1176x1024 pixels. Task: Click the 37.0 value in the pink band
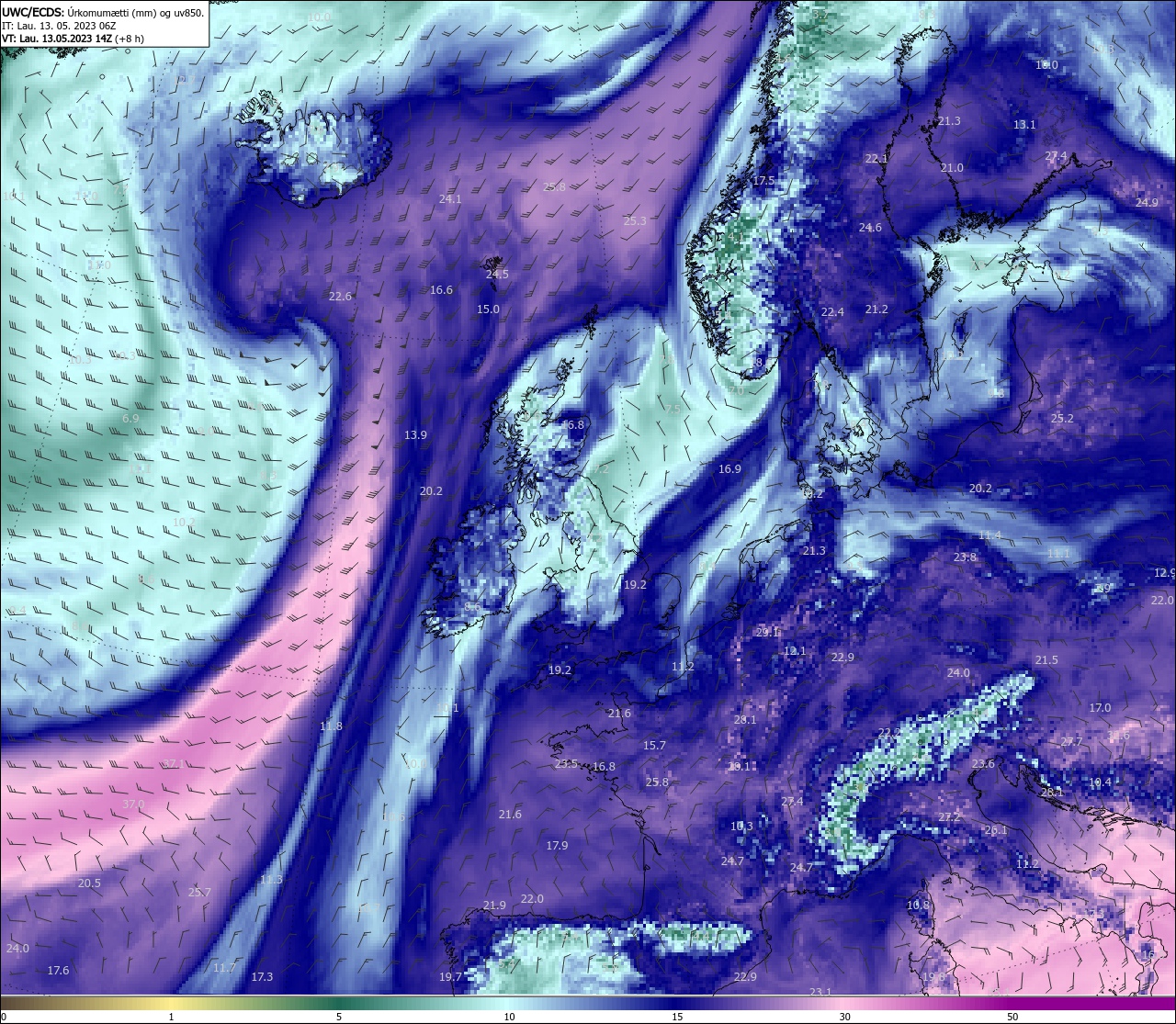pyautogui.click(x=133, y=805)
